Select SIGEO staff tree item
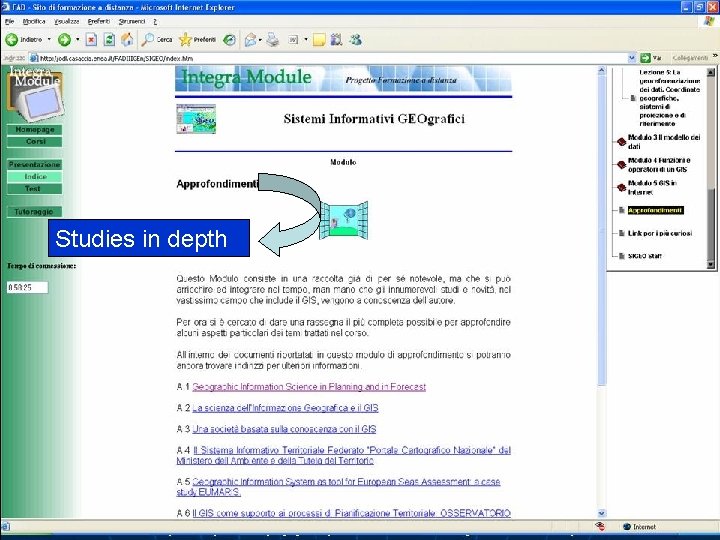The height and width of the screenshot is (540, 720). [x=645, y=256]
